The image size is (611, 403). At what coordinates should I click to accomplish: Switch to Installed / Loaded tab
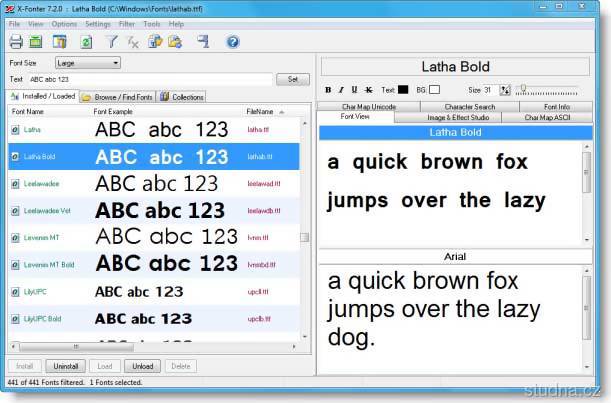pos(43,96)
